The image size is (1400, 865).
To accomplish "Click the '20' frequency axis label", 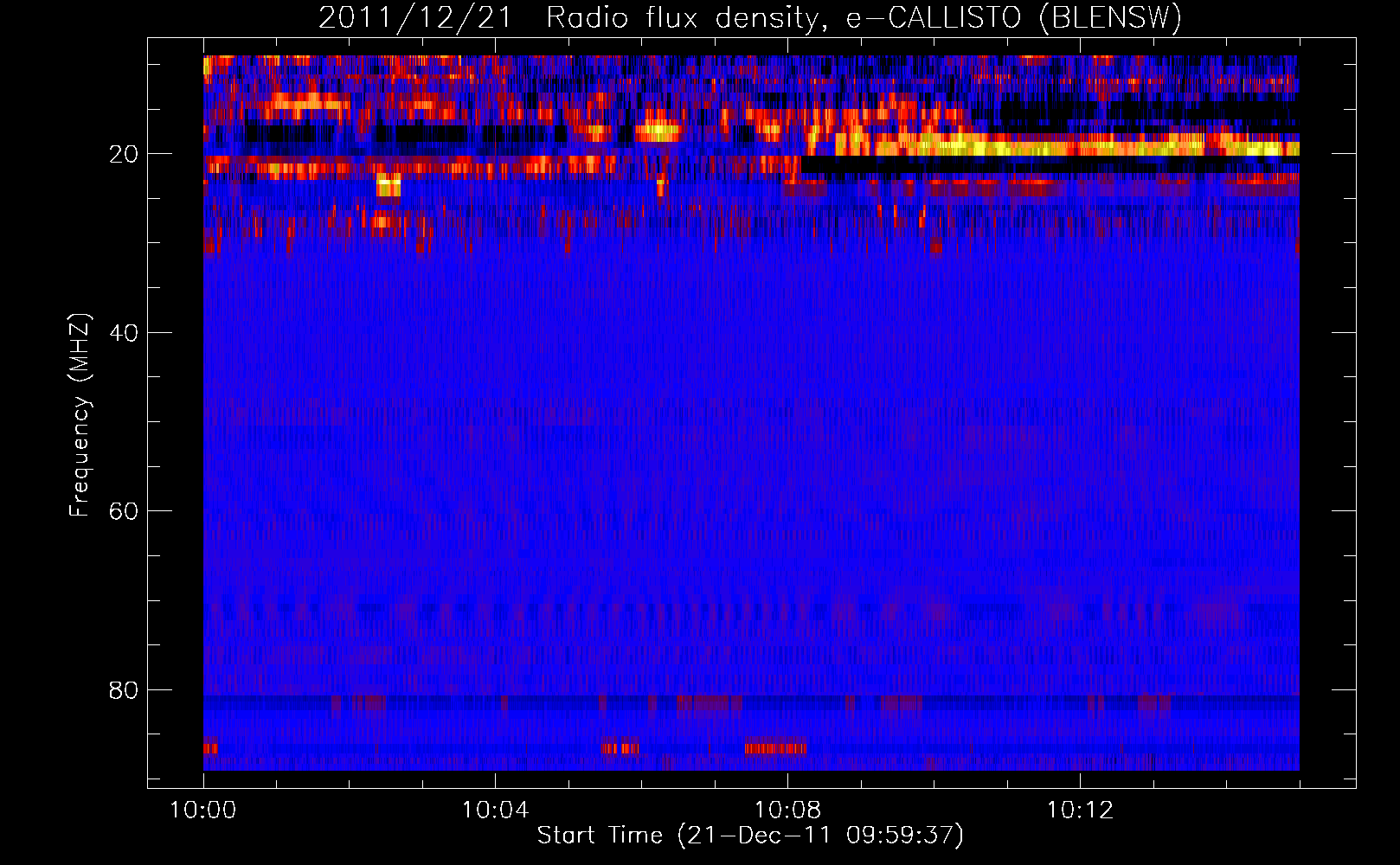I will 124,154.
